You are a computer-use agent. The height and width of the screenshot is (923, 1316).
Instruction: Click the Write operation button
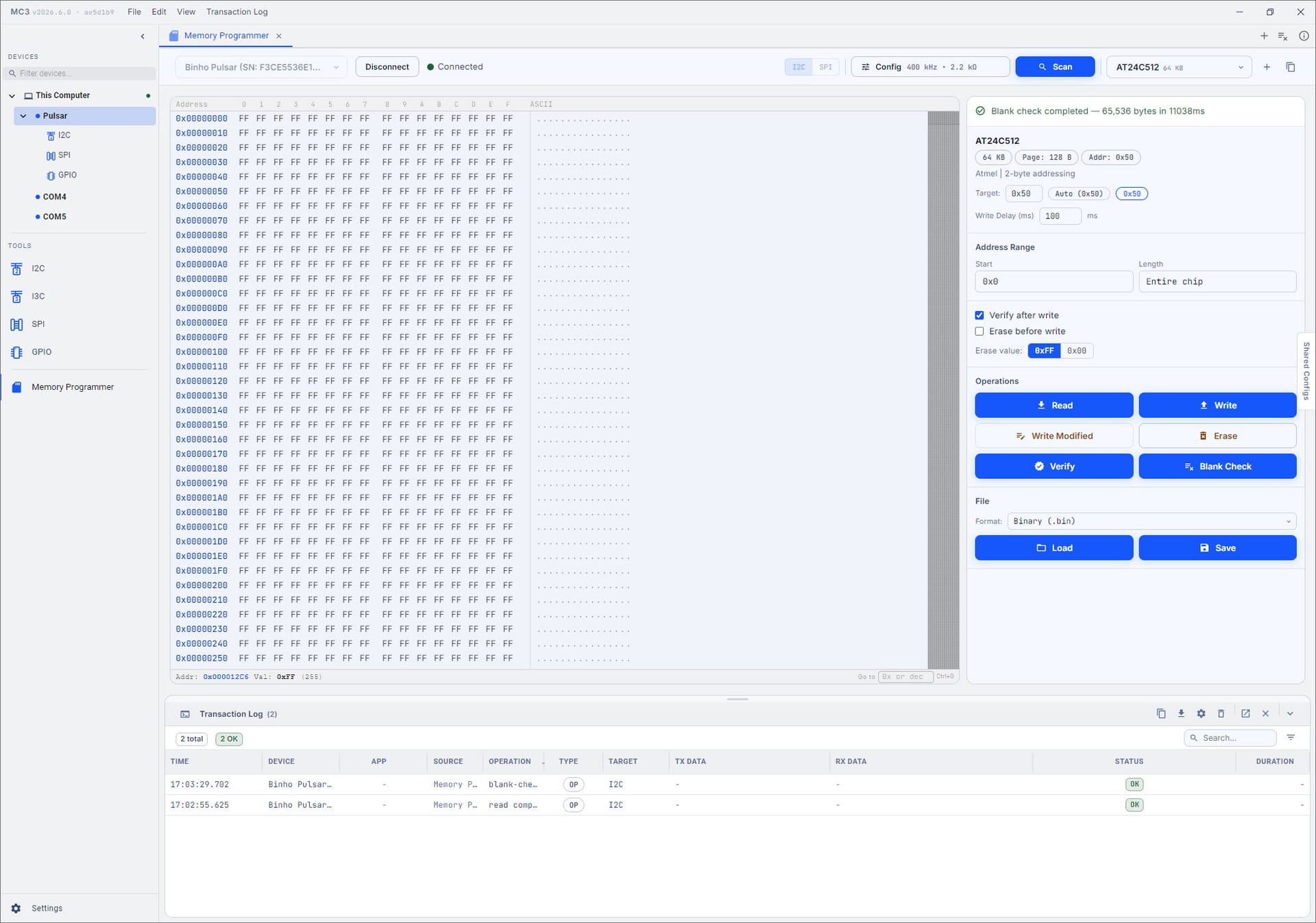point(1217,405)
